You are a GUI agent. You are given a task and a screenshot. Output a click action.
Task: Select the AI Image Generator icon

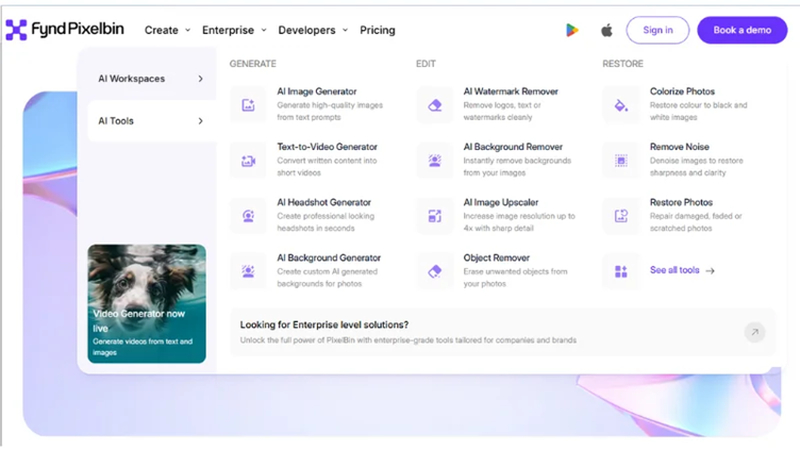(248, 105)
